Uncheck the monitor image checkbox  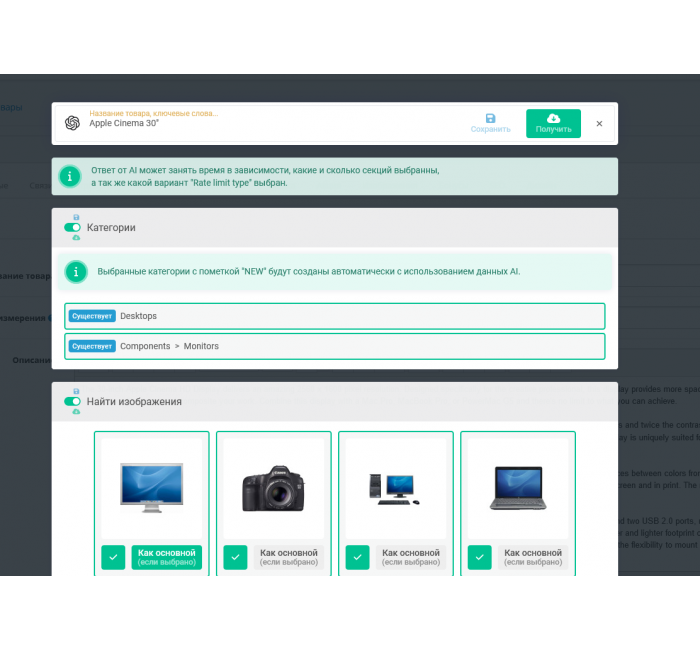point(113,557)
